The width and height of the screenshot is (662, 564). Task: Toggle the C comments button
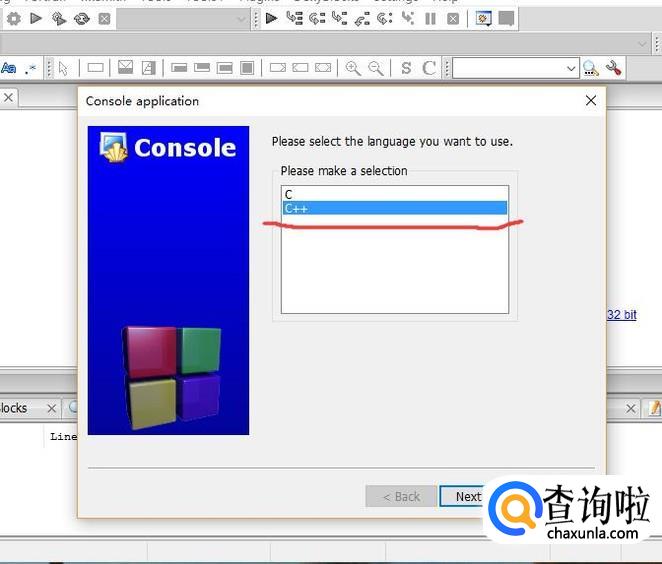point(429,68)
